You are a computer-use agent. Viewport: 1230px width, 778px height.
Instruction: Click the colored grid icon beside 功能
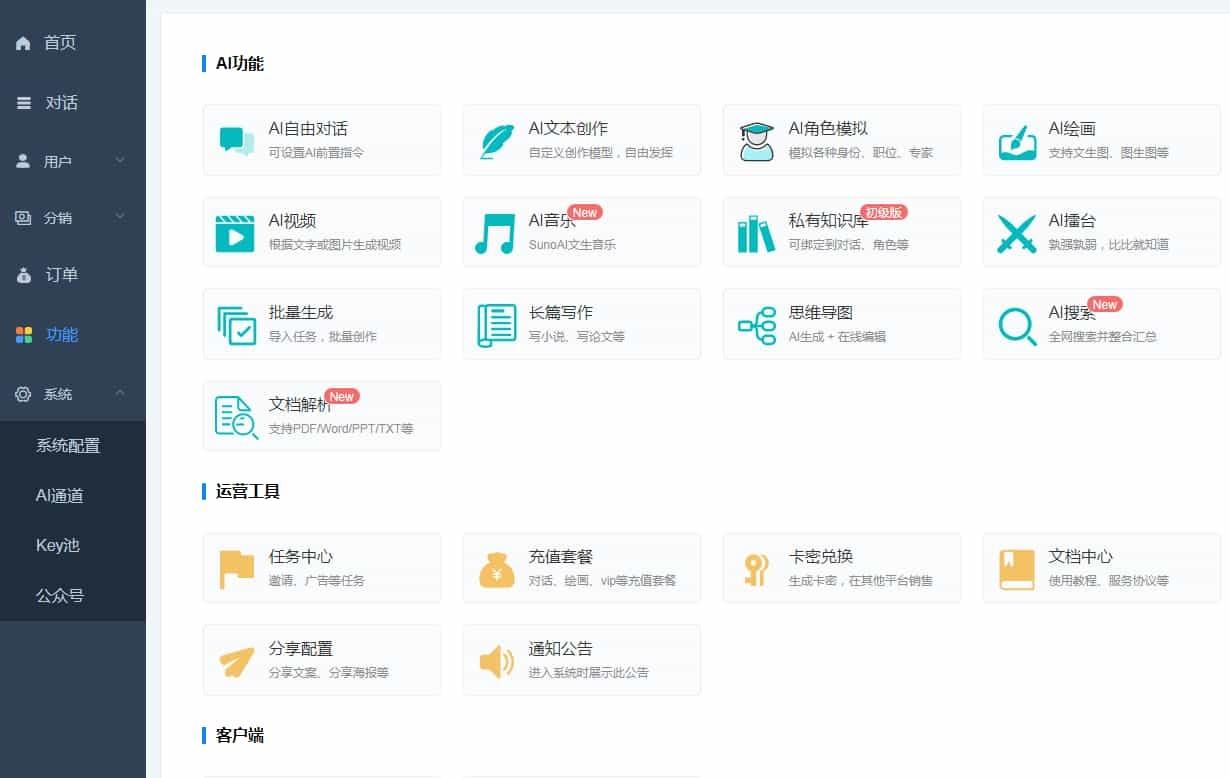(x=24, y=335)
